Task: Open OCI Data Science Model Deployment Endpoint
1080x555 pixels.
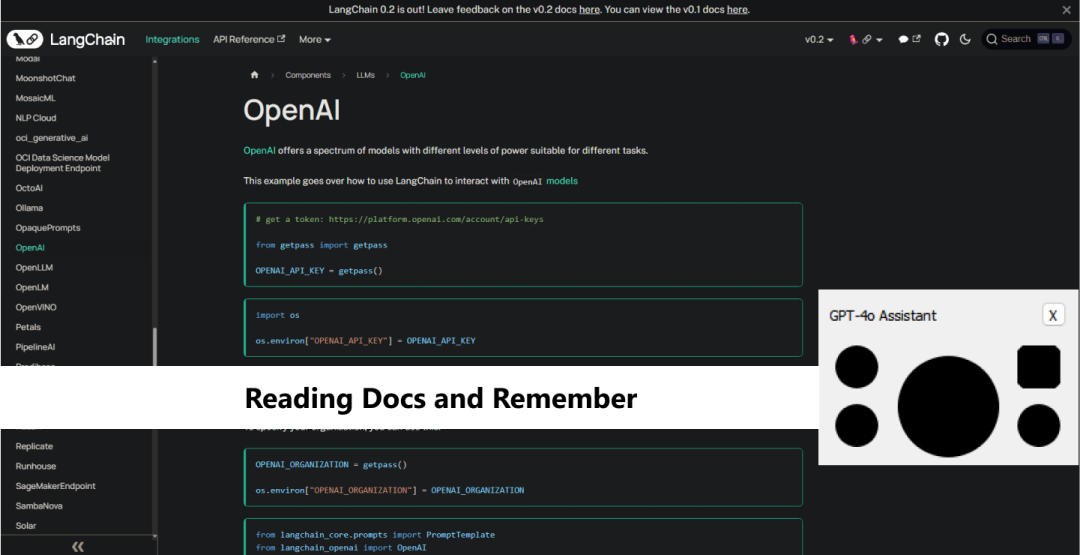Action: [63, 163]
